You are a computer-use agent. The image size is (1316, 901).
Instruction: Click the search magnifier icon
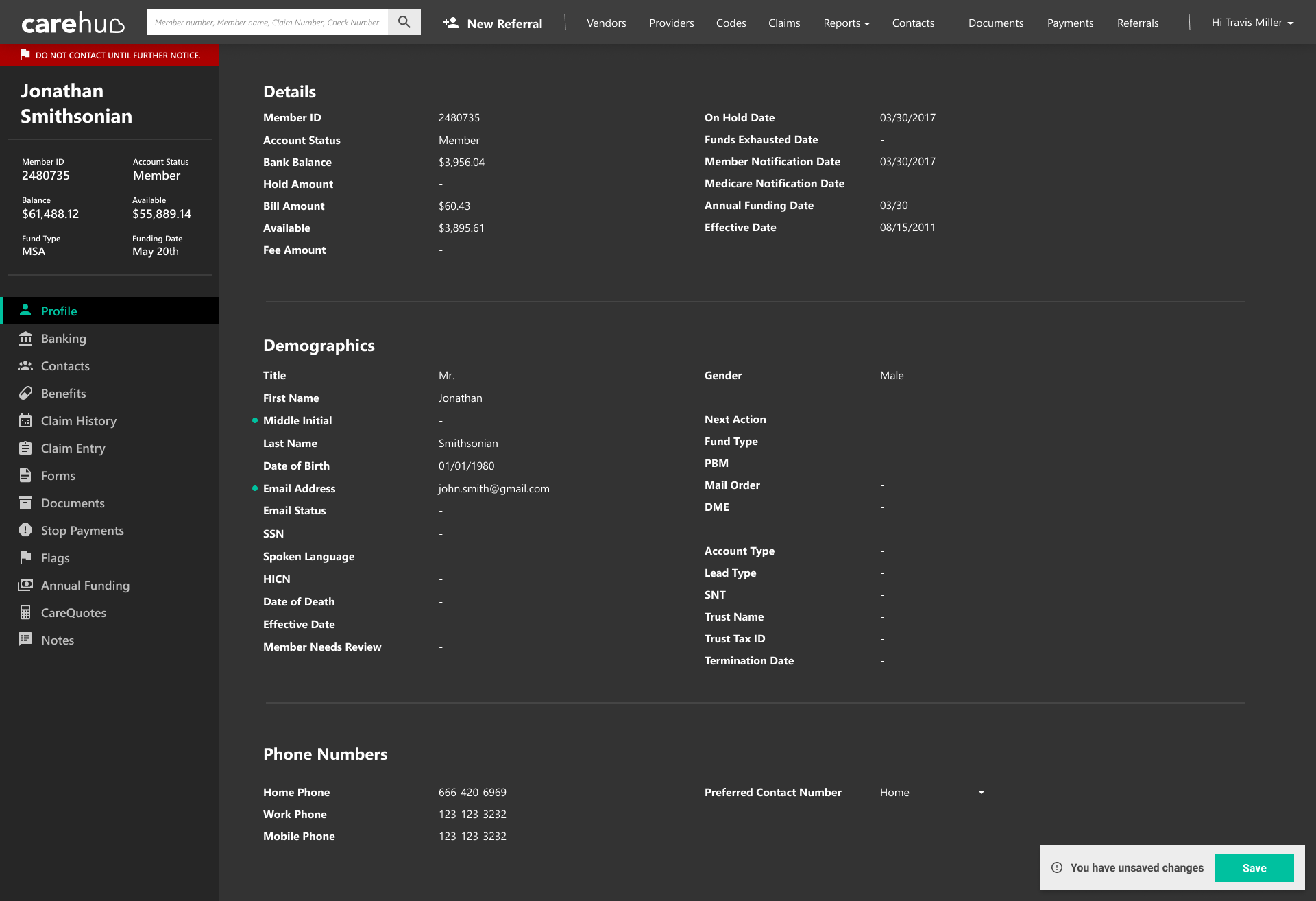[x=404, y=22]
